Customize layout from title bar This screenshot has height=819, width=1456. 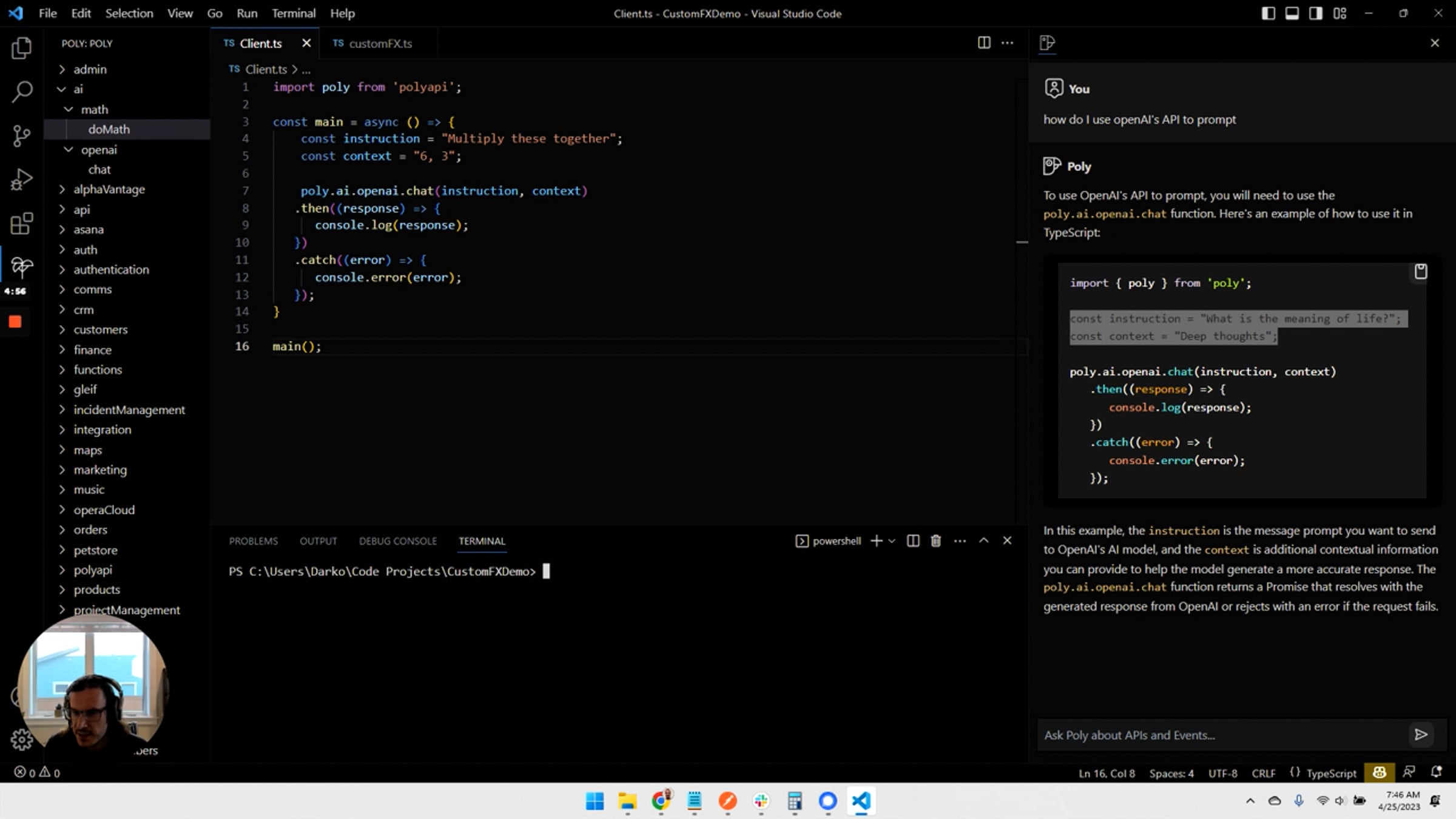click(1340, 13)
